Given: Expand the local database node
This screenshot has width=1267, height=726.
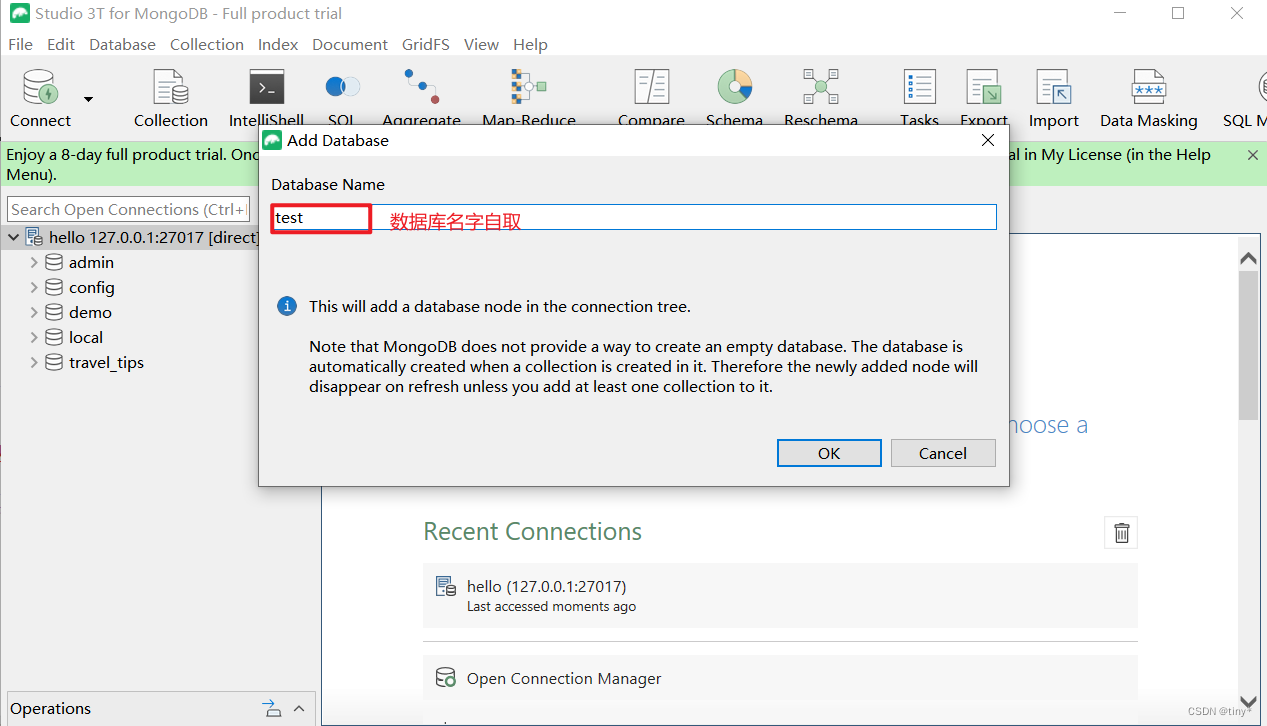Looking at the screenshot, I should click(x=34, y=337).
